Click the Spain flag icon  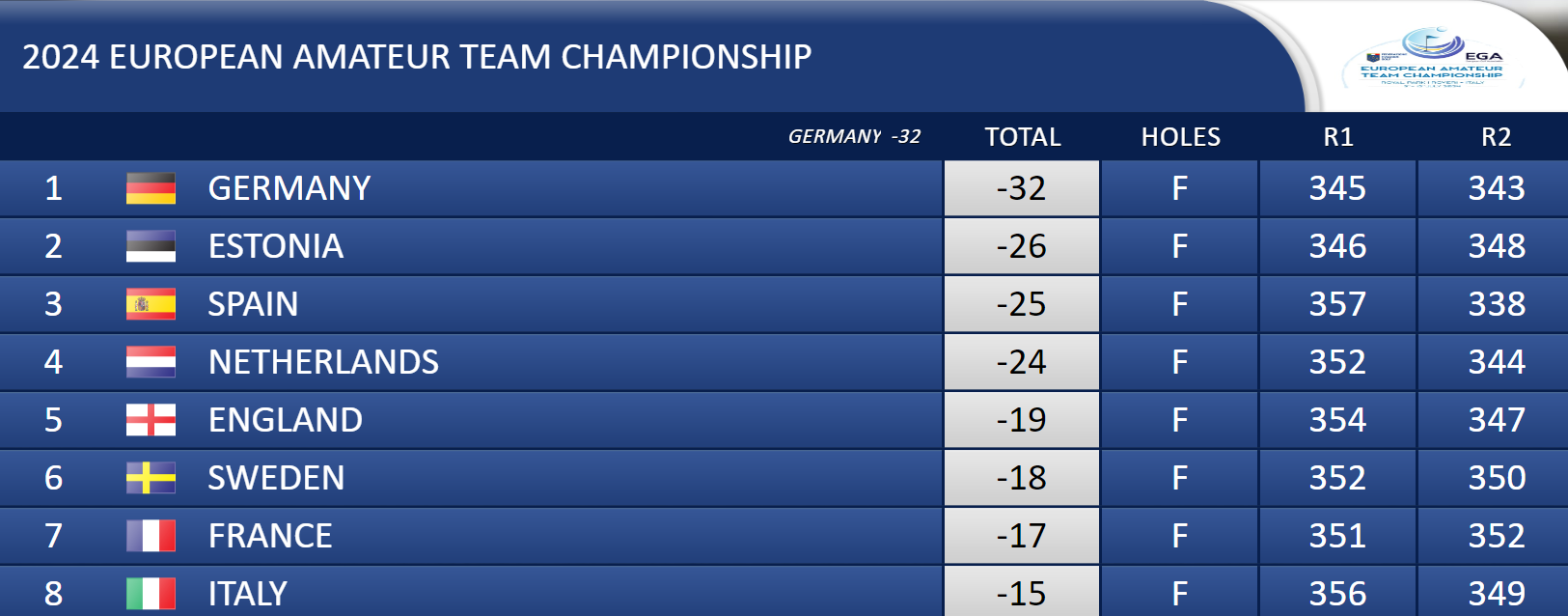[x=151, y=304]
